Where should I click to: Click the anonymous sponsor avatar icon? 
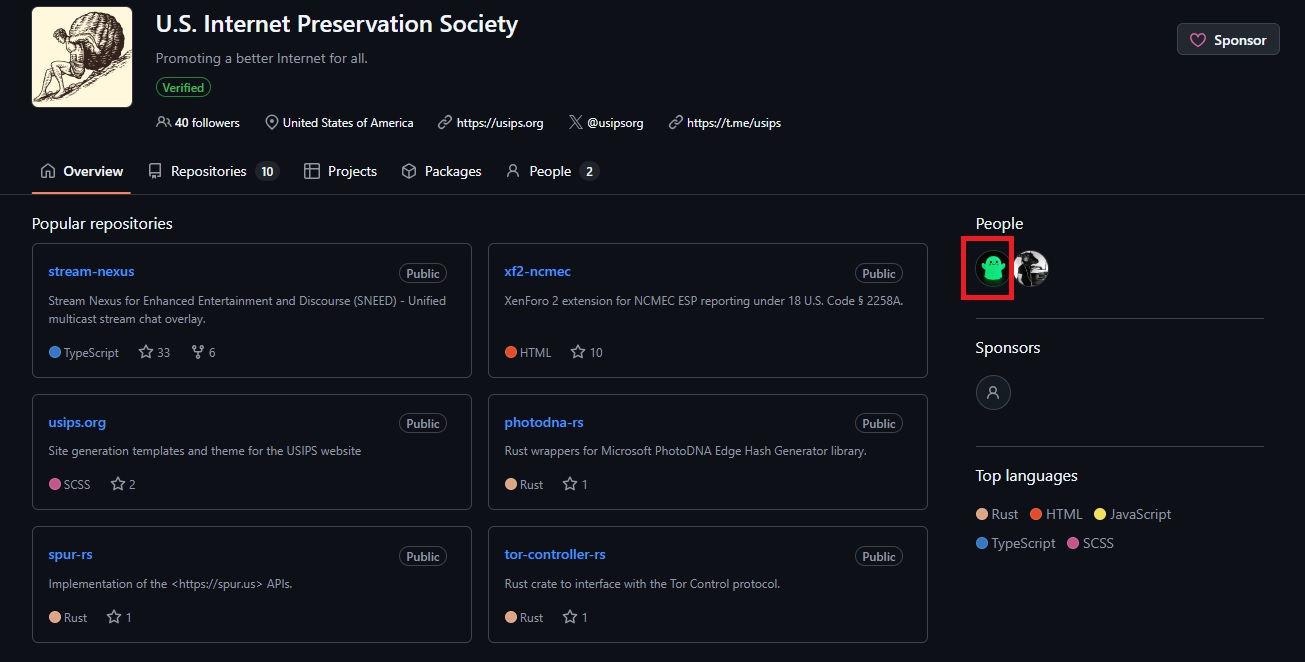click(993, 392)
